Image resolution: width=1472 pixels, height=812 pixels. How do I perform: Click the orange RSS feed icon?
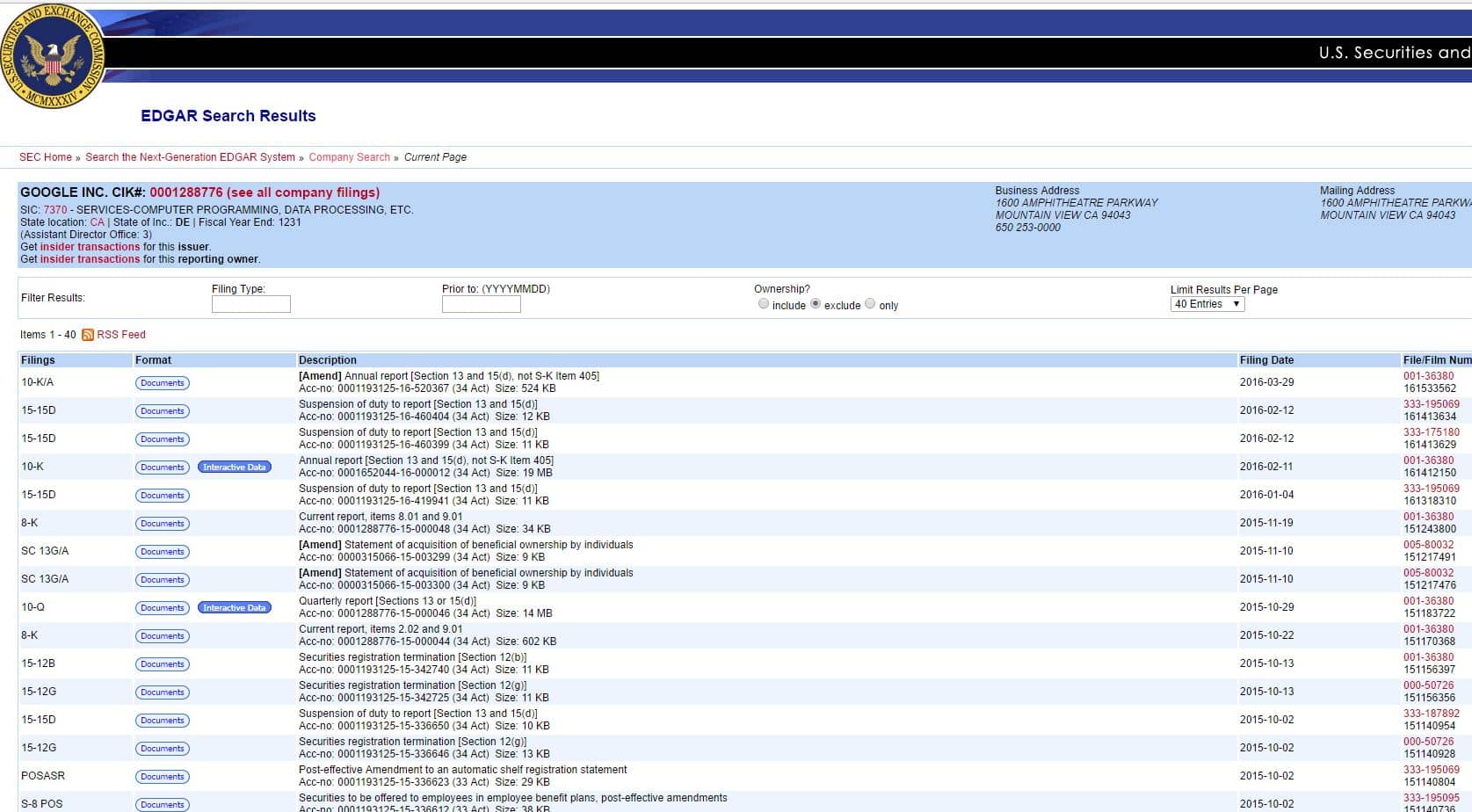[x=88, y=335]
